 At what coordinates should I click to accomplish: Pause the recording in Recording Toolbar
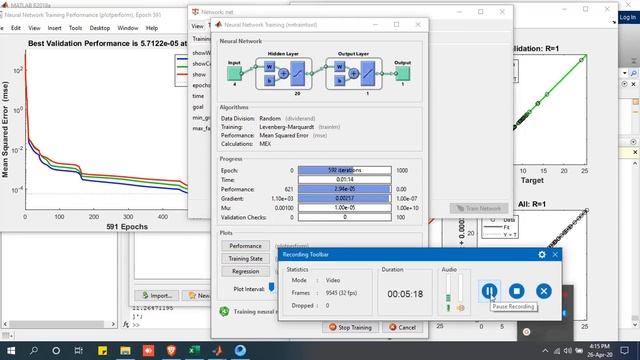[x=489, y=291]
